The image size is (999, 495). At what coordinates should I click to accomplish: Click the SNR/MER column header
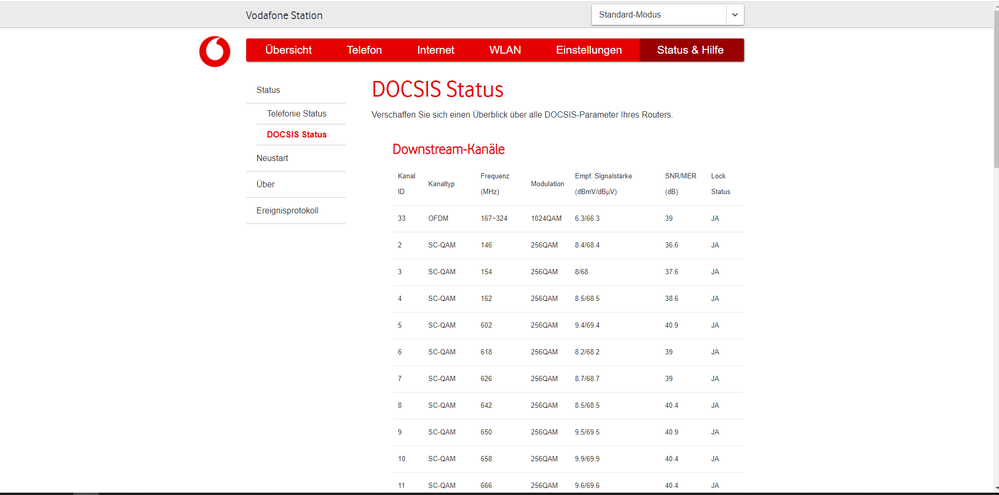point(680,183)
